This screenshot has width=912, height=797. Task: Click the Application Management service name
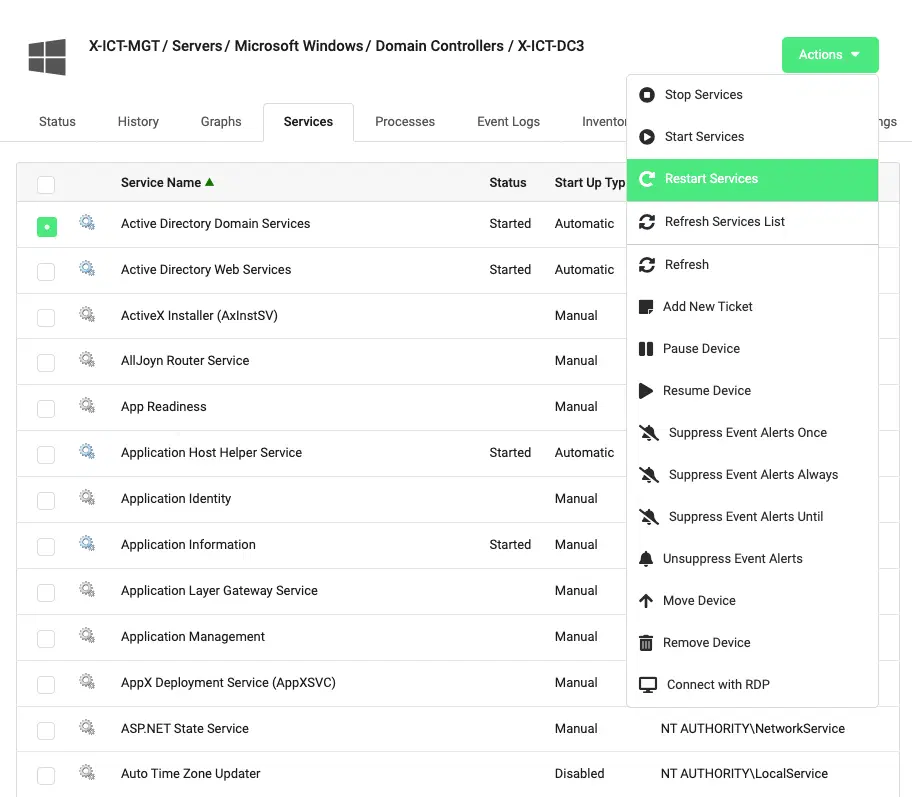193,636
